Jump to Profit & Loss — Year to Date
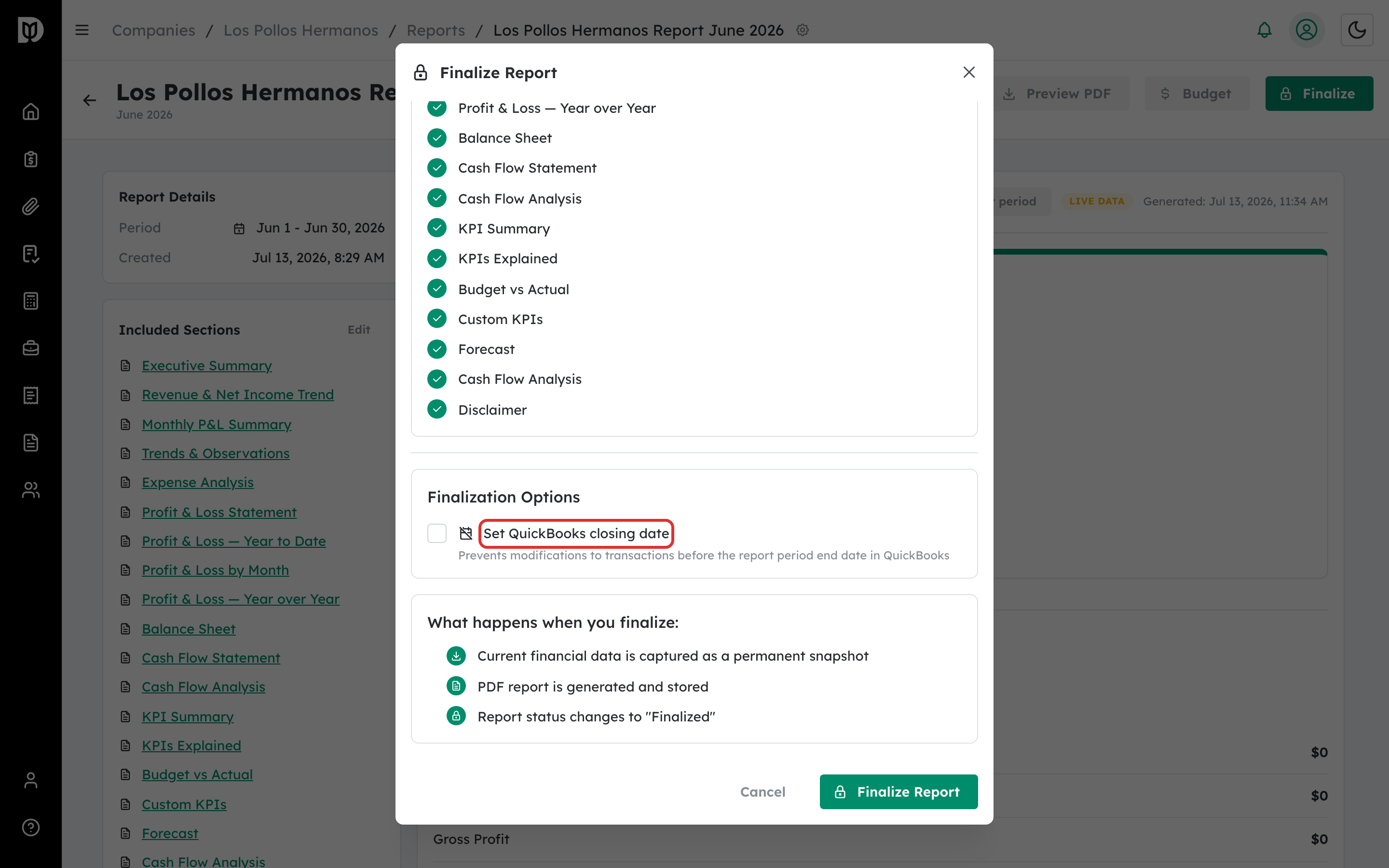The height and width of the screenshot is (868, 1389). click(233, 541)
